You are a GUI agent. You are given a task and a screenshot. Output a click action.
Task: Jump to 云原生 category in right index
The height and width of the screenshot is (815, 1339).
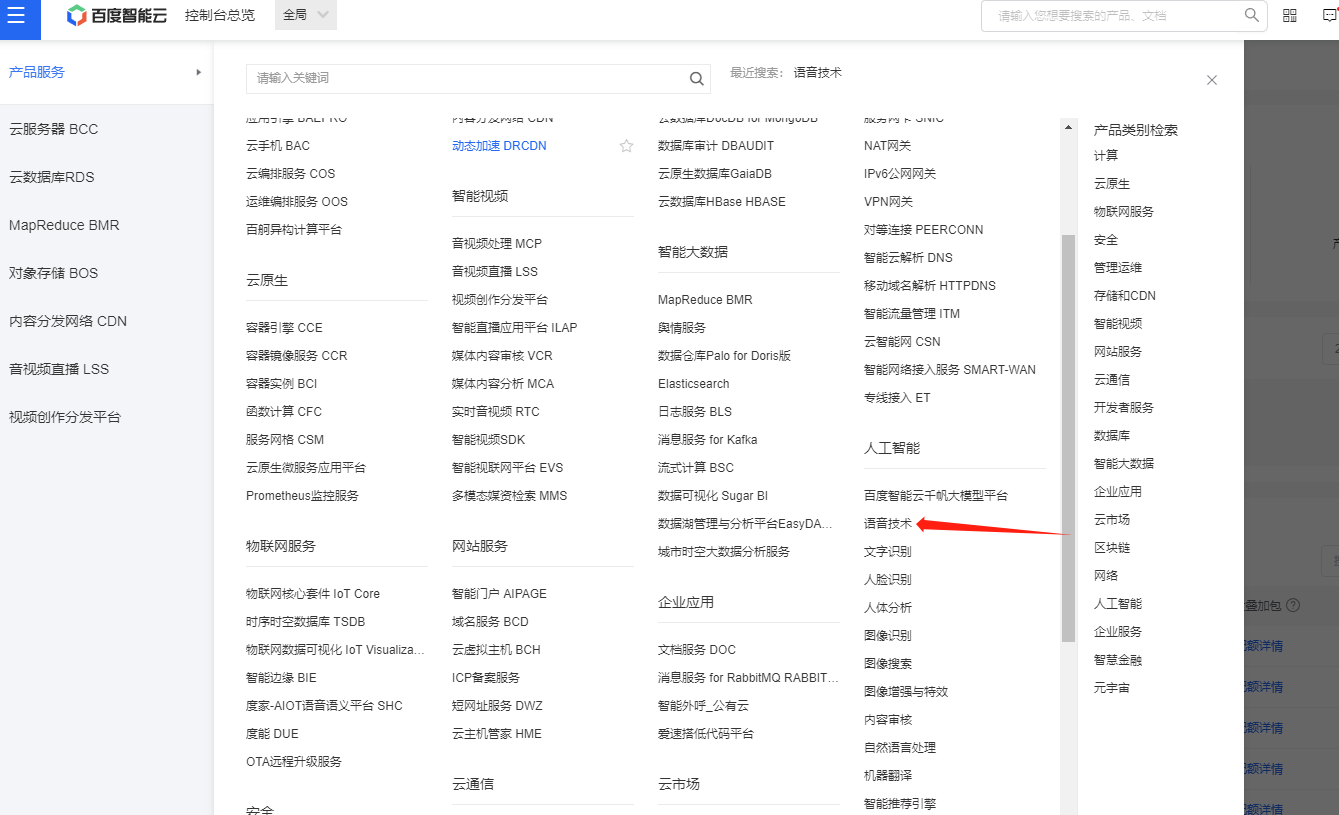1112,184
